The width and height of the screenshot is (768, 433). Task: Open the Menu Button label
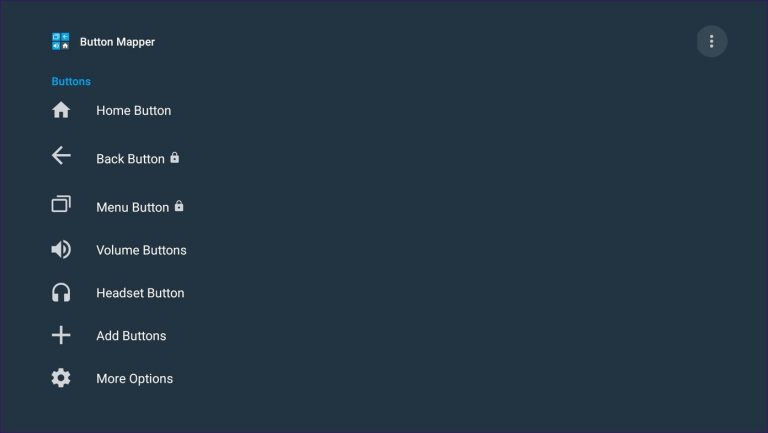click(x=132, y=208)
